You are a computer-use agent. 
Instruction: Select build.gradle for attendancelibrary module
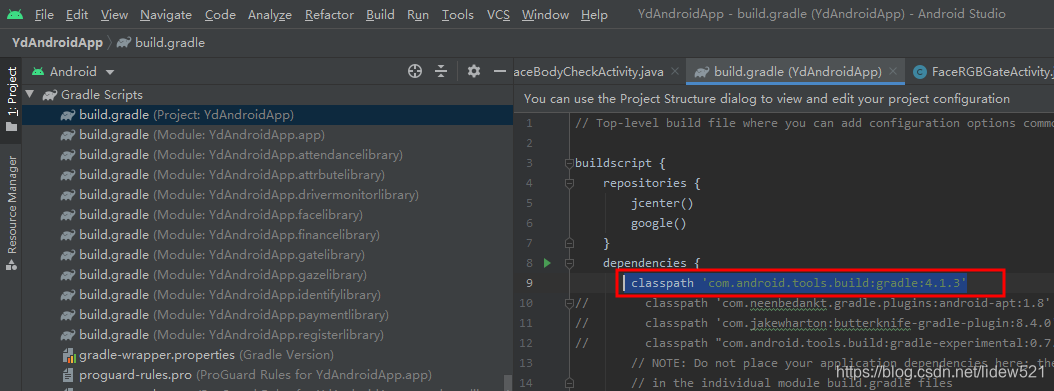[267, 155]
